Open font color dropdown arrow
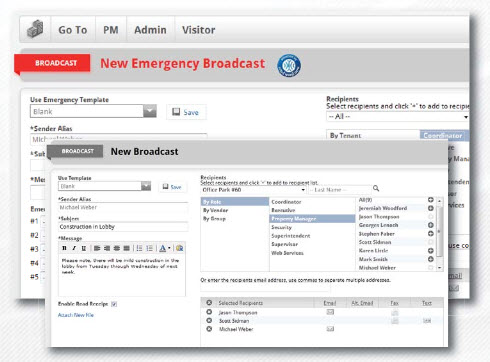Screen dimensions: 490x362 (169, 248)
